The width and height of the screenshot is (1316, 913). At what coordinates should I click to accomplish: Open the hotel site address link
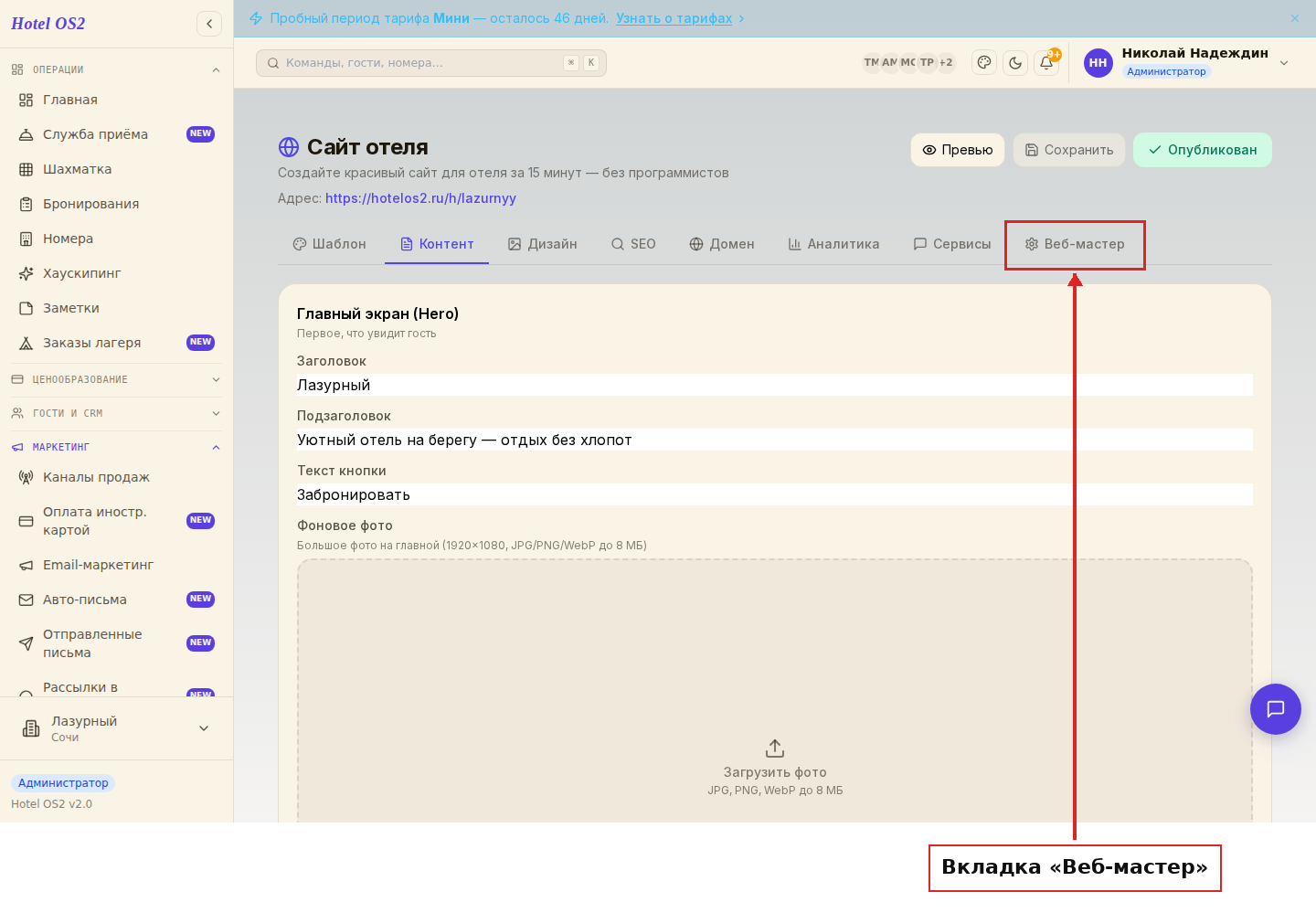420,198
